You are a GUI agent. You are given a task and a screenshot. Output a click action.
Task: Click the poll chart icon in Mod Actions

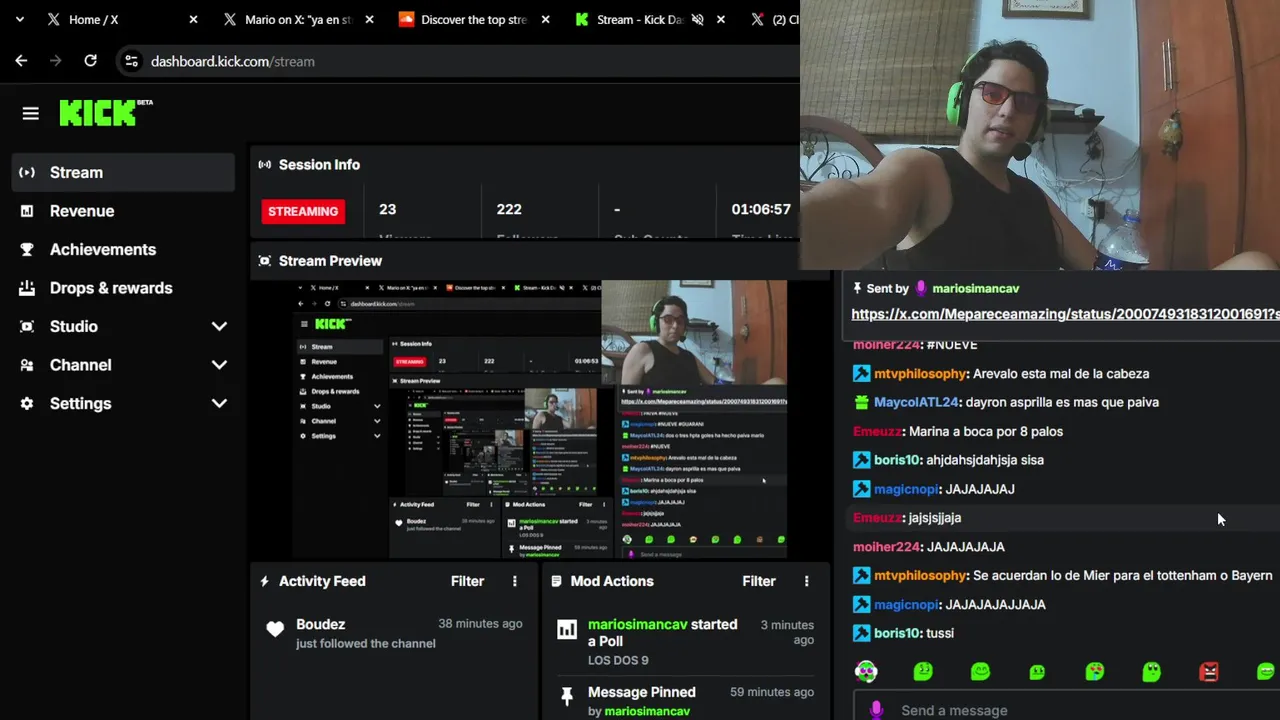(x=567, y=630)
